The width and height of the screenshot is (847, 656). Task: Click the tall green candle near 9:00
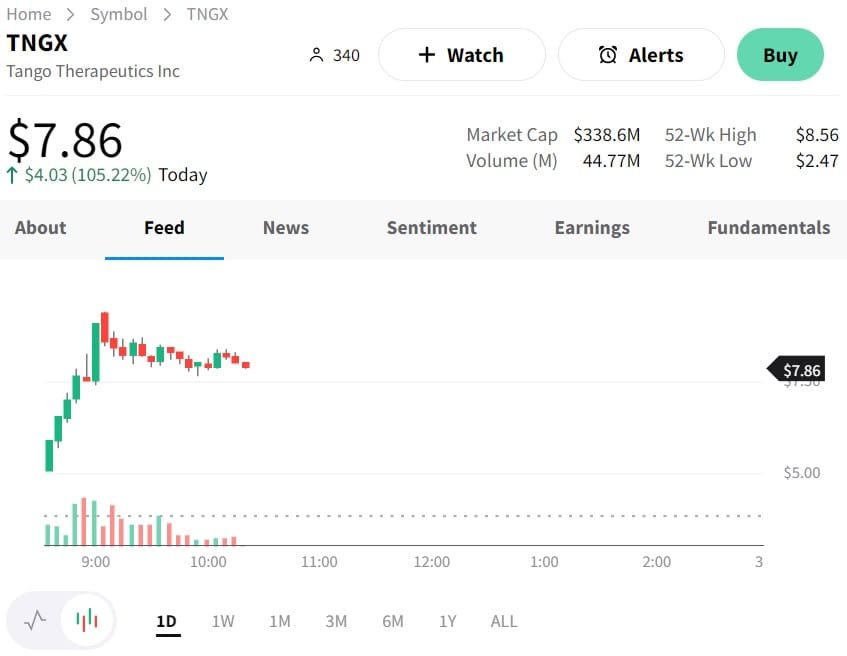(95, 351)
